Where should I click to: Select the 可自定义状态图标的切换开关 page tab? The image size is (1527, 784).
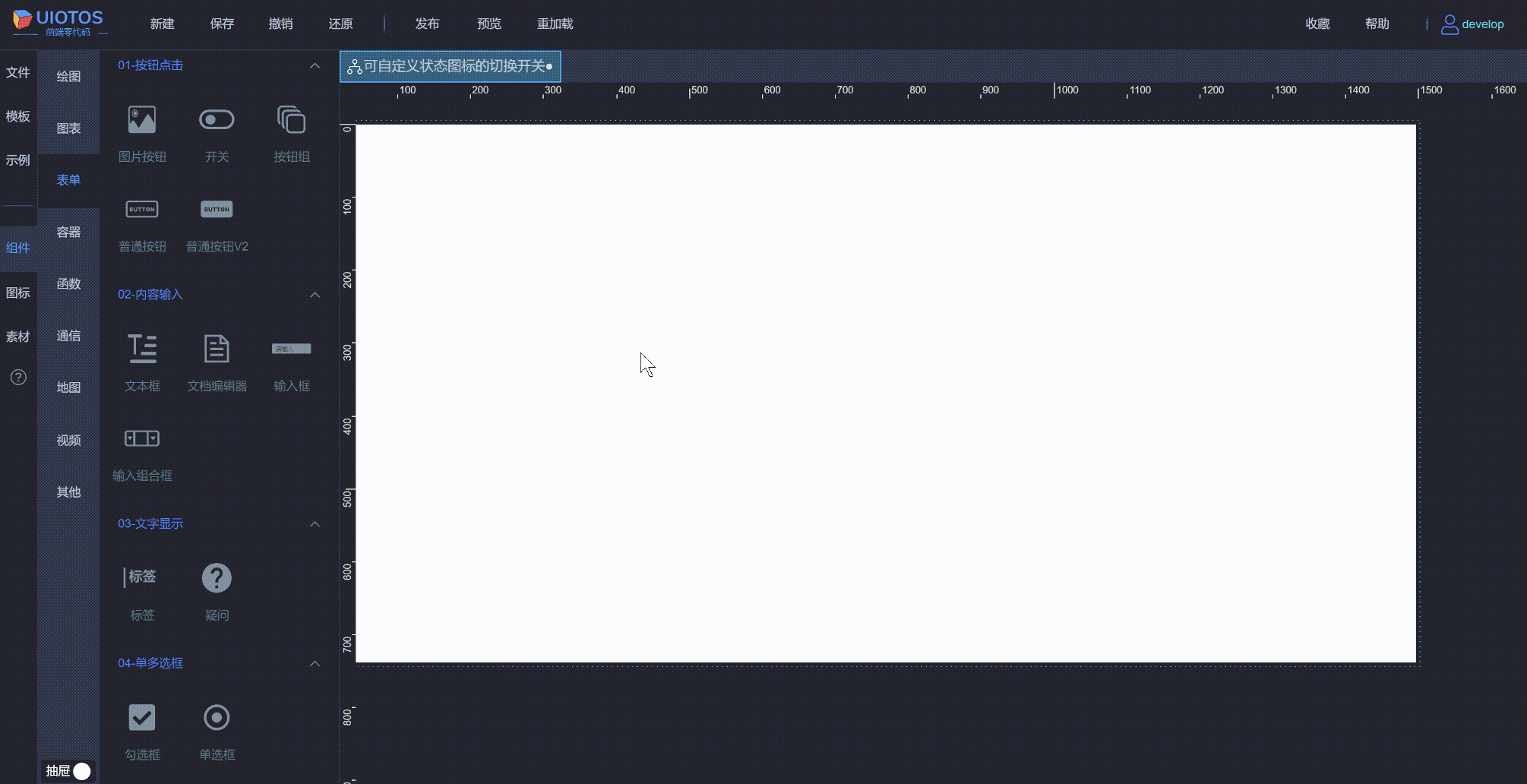coord(450,66)
